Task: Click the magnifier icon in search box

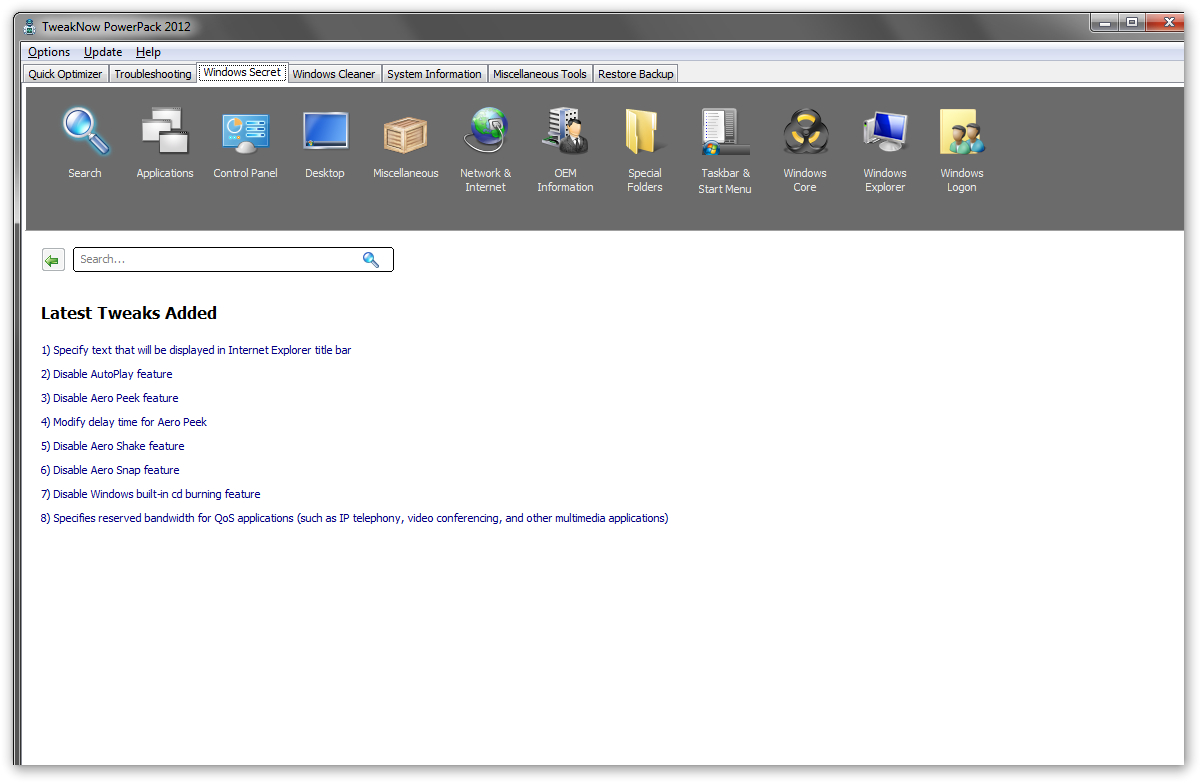Action: [x=371, y=260]
